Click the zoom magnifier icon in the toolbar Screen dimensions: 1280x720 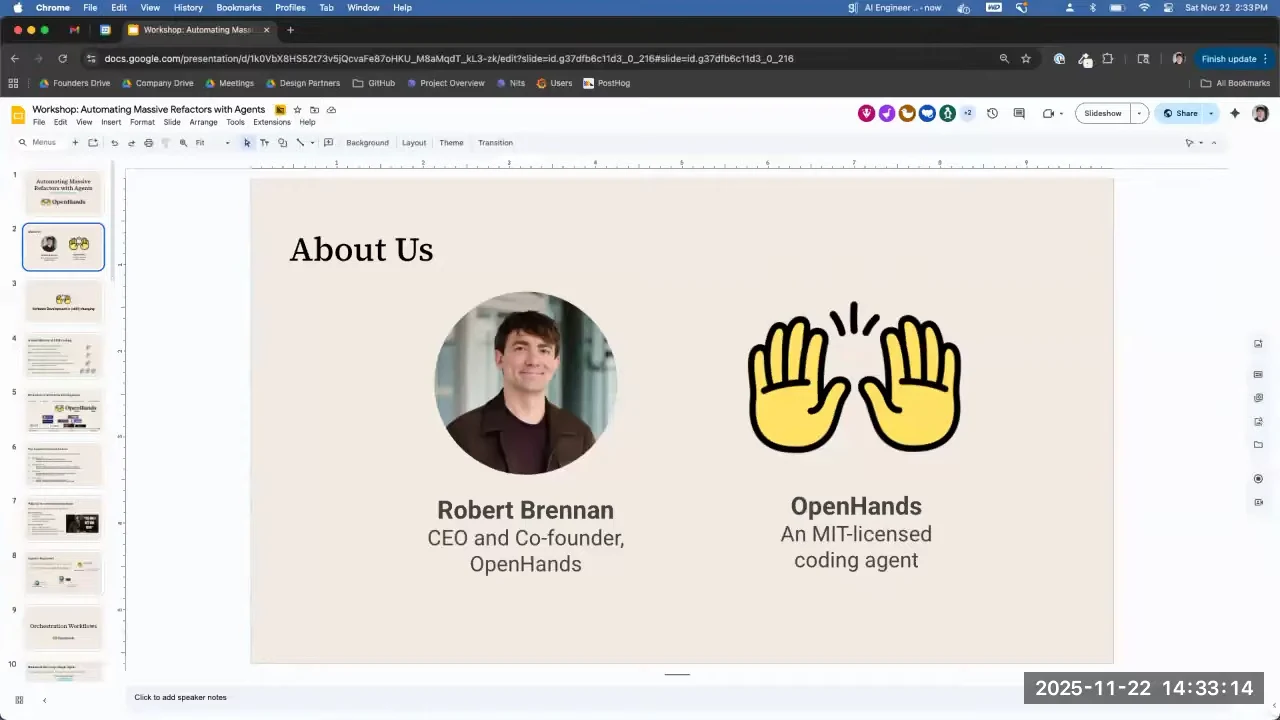(183, 143)
